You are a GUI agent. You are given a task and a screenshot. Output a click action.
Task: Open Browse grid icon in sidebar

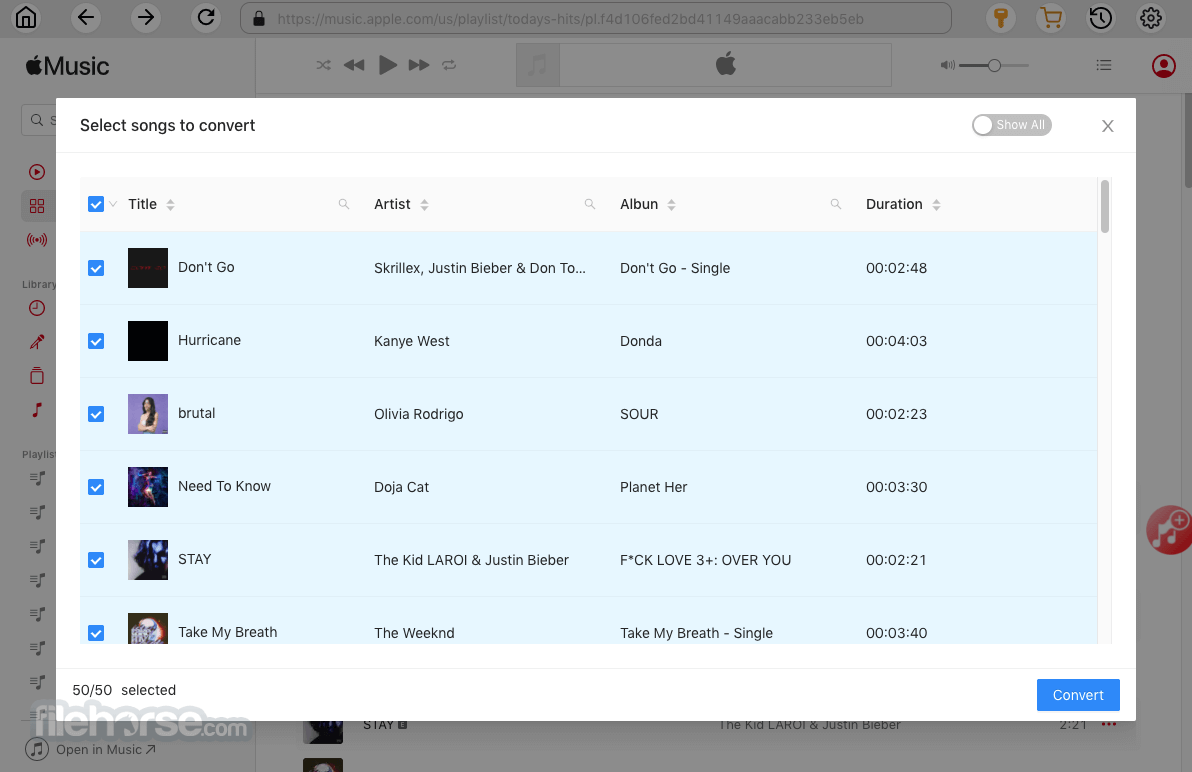pyautogui.click(x=36, y=206)
